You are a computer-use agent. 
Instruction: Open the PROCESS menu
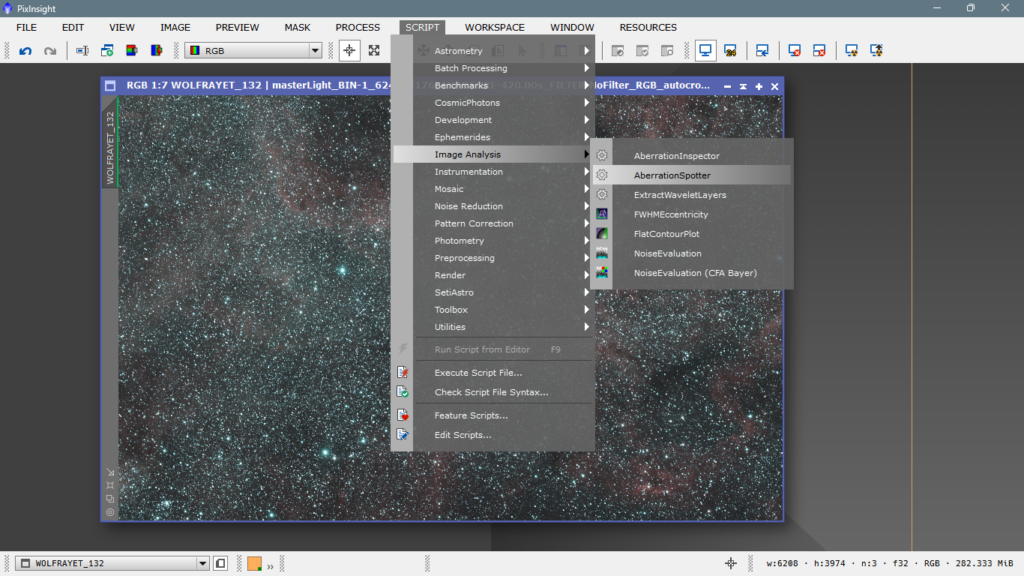coord(357,27)
